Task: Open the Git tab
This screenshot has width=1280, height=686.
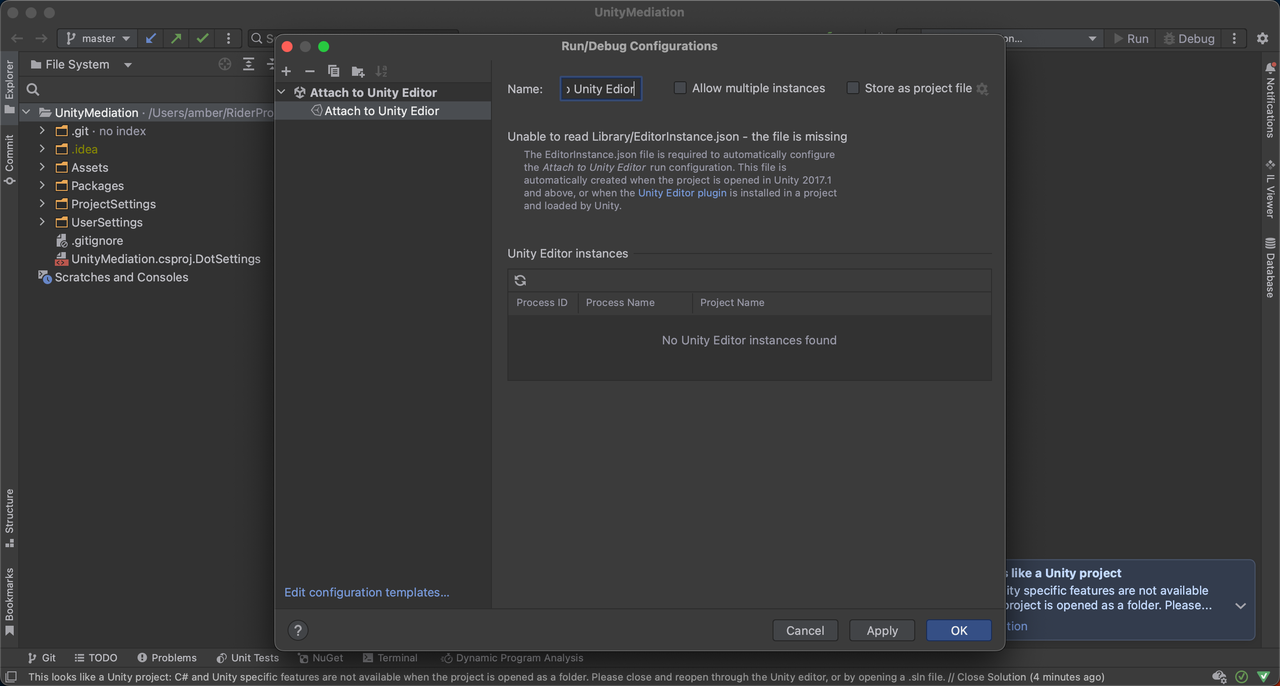Action: (42, 658)
